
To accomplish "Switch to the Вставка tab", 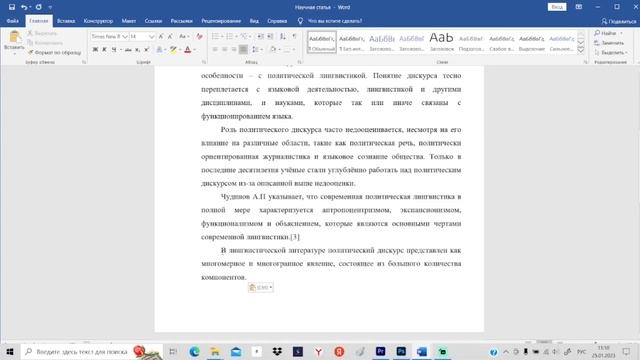I will 66,21.
